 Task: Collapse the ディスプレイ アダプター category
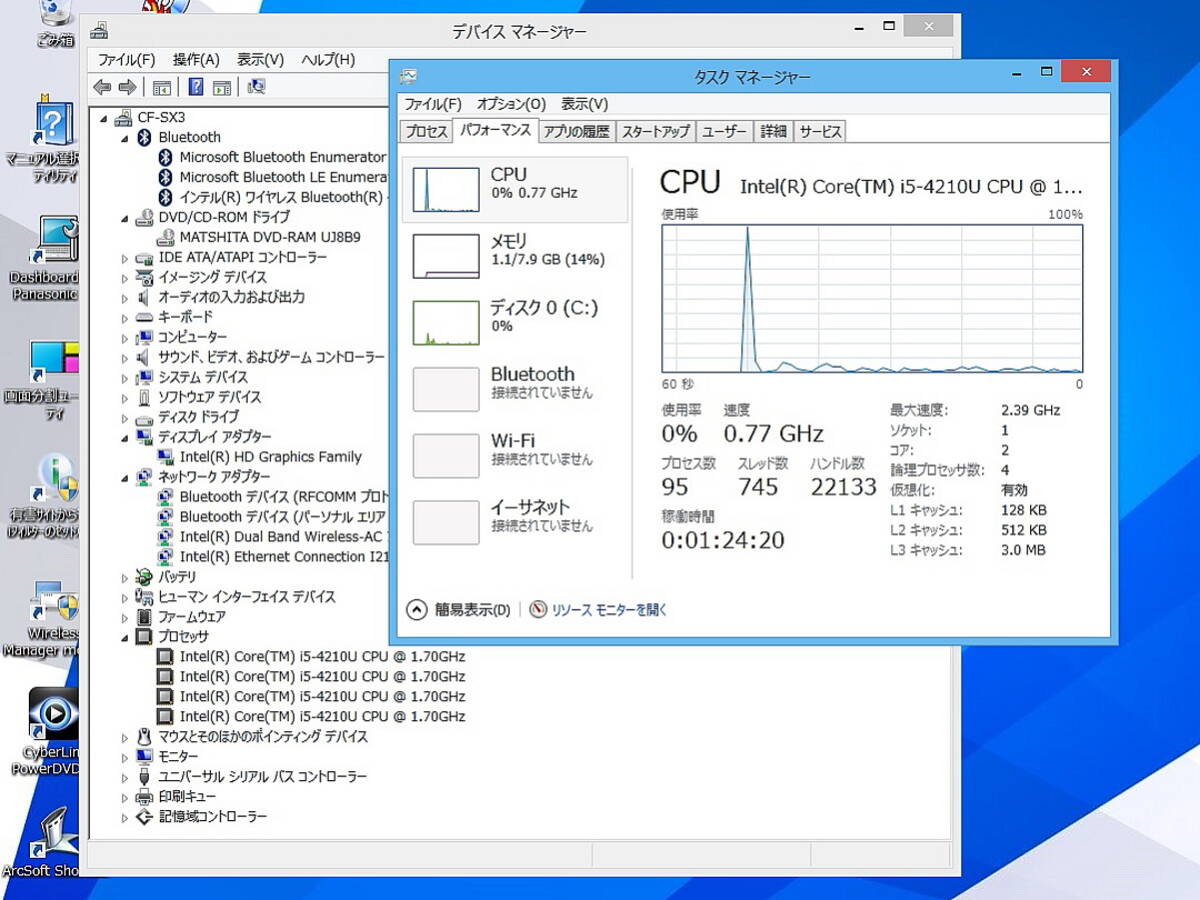click(125, 438)
